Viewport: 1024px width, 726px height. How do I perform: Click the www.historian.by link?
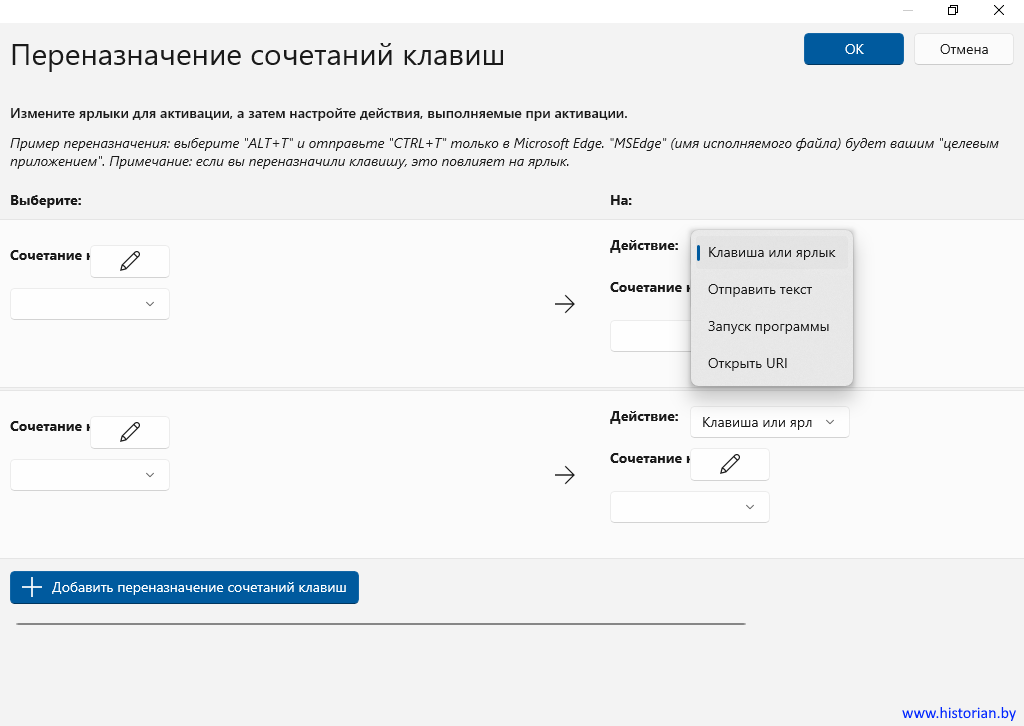[x=958, y=713]
